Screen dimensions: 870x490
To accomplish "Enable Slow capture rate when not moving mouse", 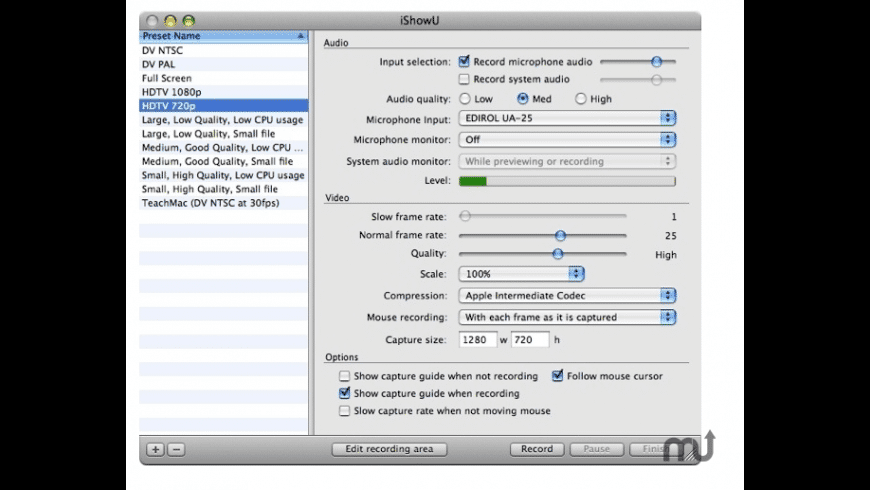I will click(x=345, y=411).
